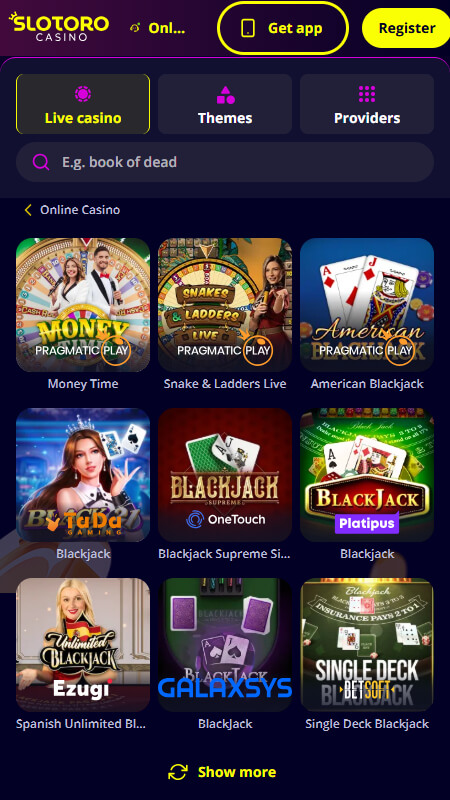
Task: Load more games with Show more
Action: (x=222, y=772)
